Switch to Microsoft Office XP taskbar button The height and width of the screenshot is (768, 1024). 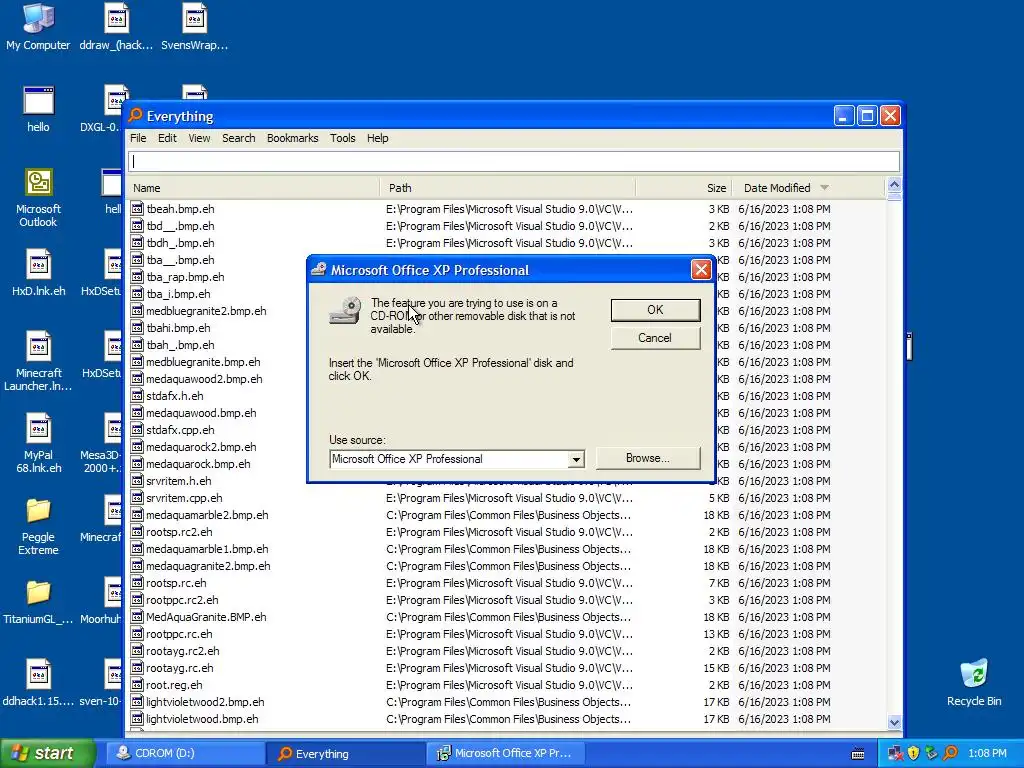click(x=505, y=753)
